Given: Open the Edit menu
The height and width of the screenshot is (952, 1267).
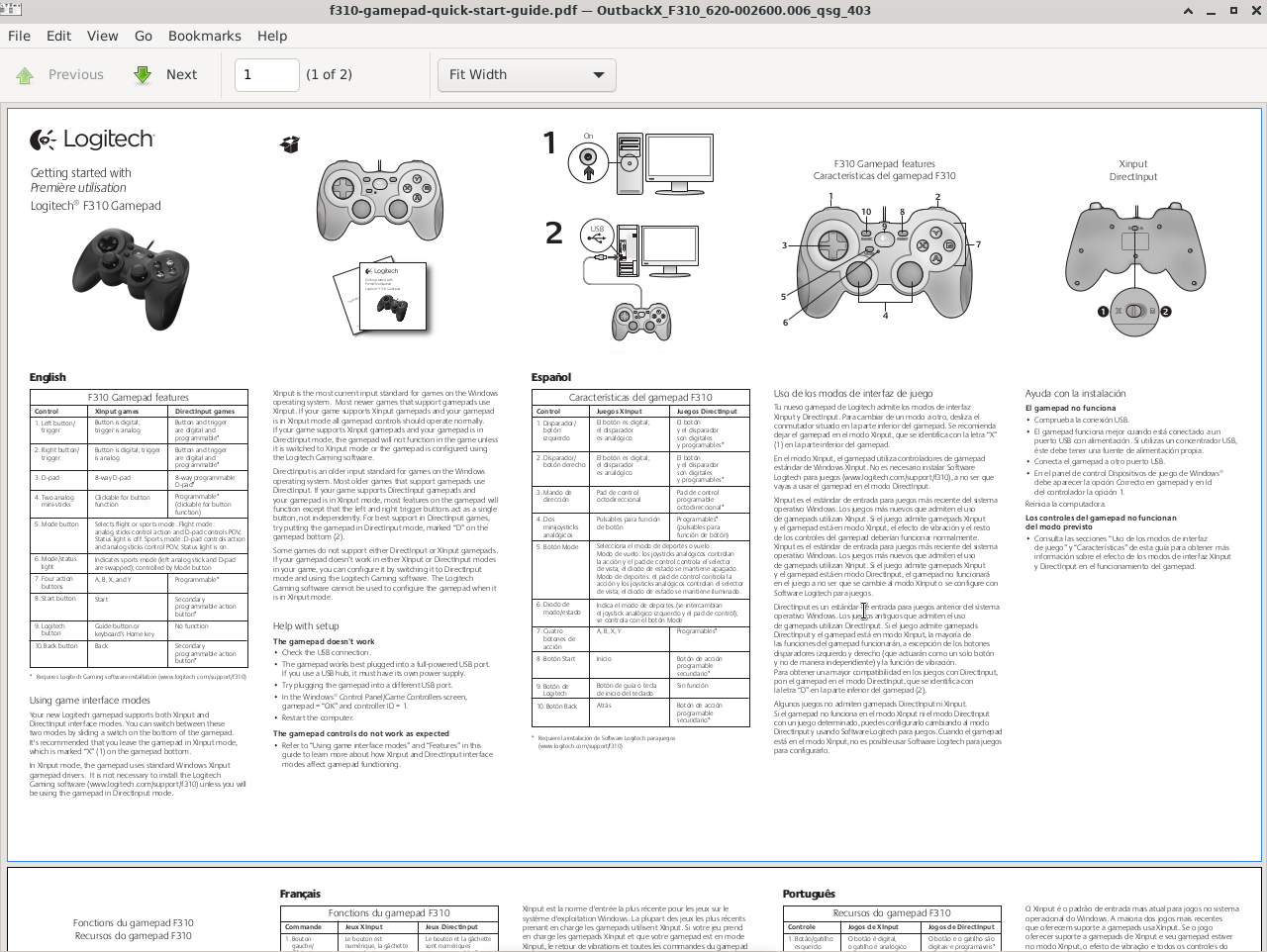Looking at the screenshot, I should 58,36.
